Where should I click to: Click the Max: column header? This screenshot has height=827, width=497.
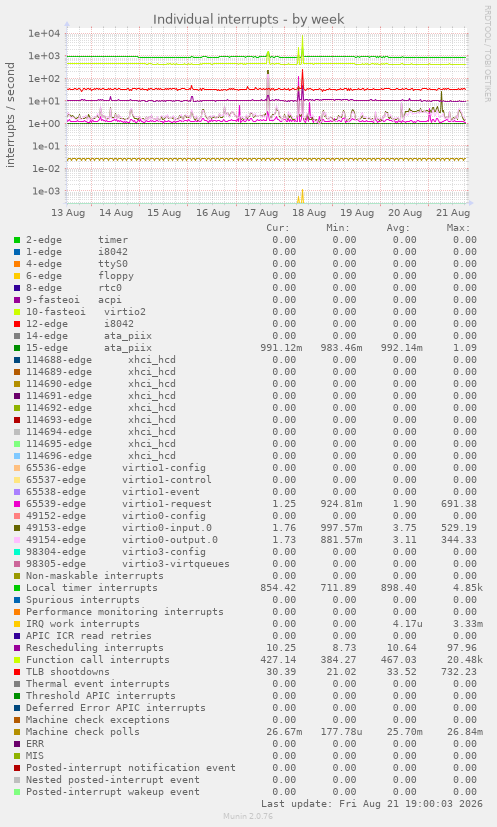pos(458,228)
